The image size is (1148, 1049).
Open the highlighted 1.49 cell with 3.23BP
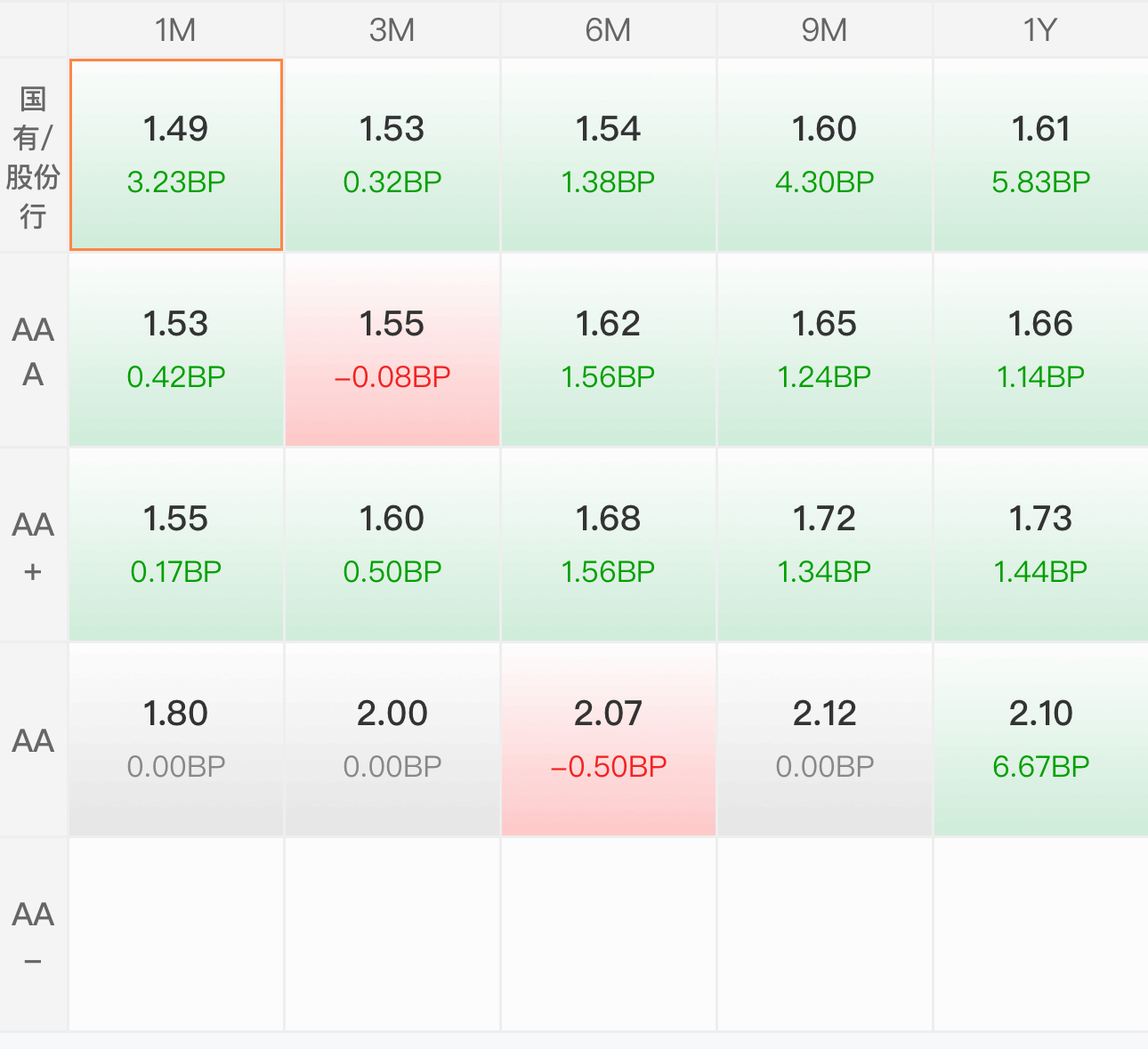coord(176,156)
